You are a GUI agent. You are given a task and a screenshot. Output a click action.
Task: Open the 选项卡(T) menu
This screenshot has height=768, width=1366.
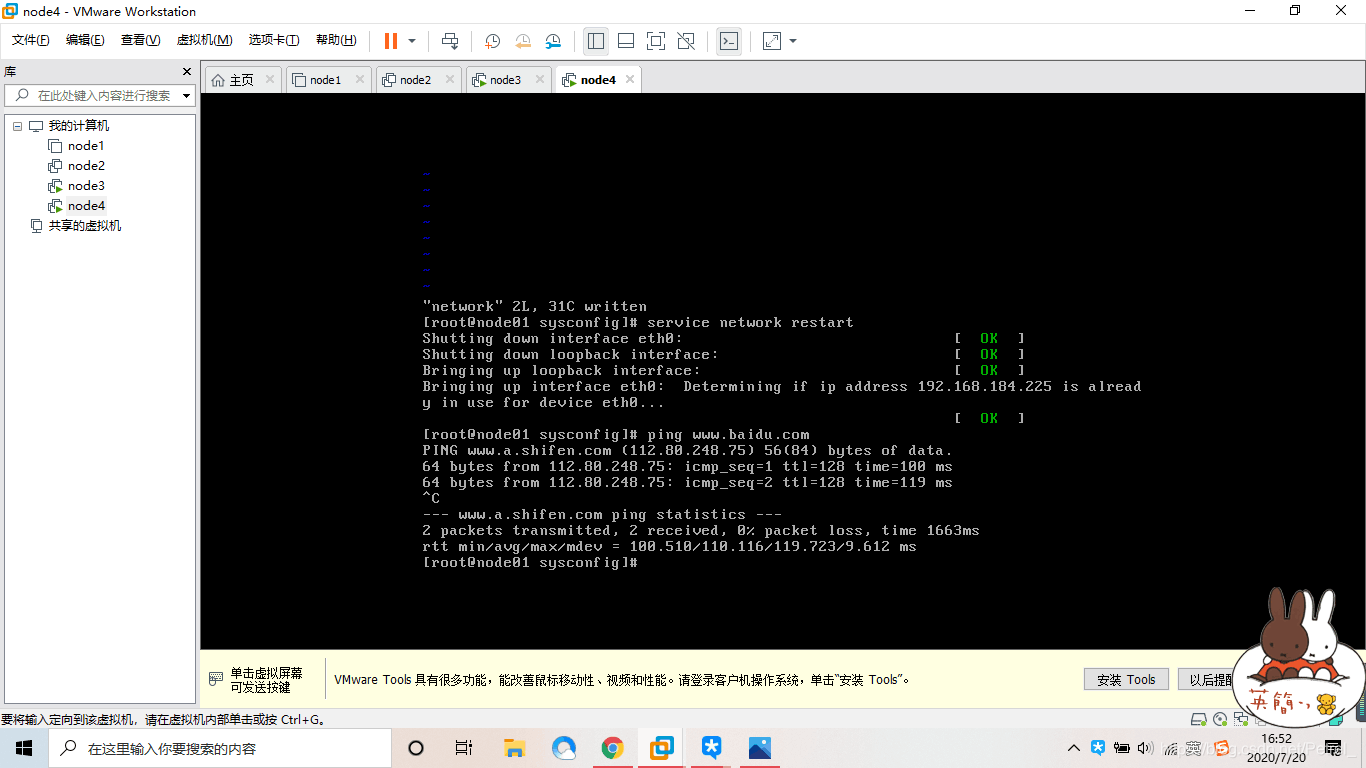pyautogui.click(x=274, y=40)
